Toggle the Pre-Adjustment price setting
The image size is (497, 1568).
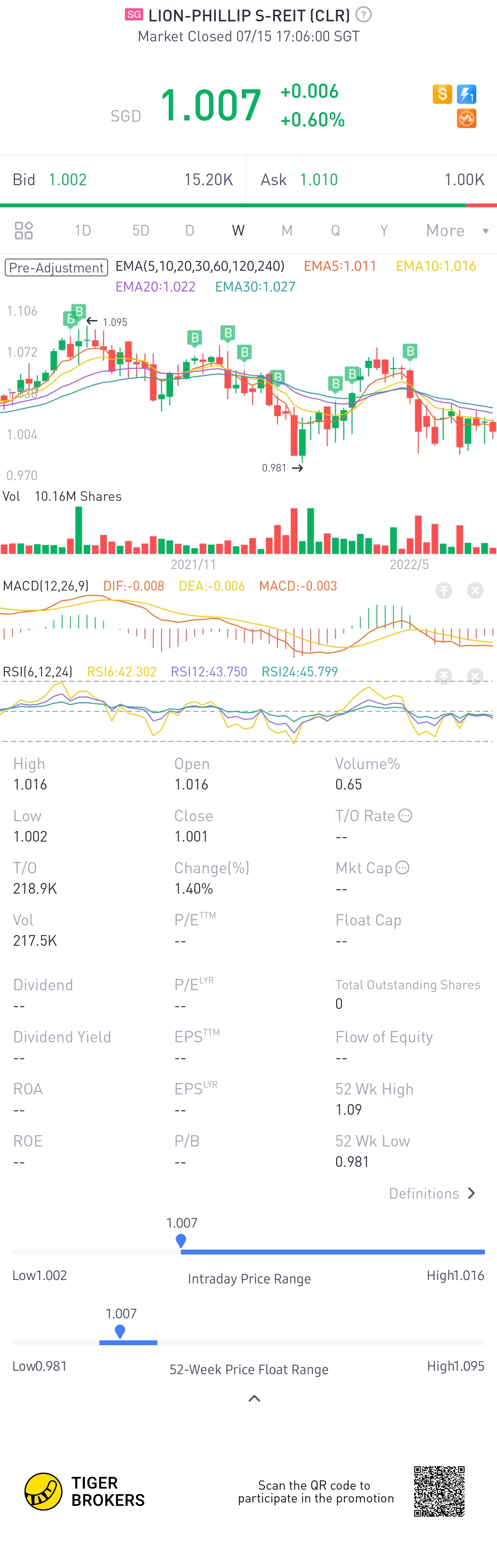coord(57,267)
